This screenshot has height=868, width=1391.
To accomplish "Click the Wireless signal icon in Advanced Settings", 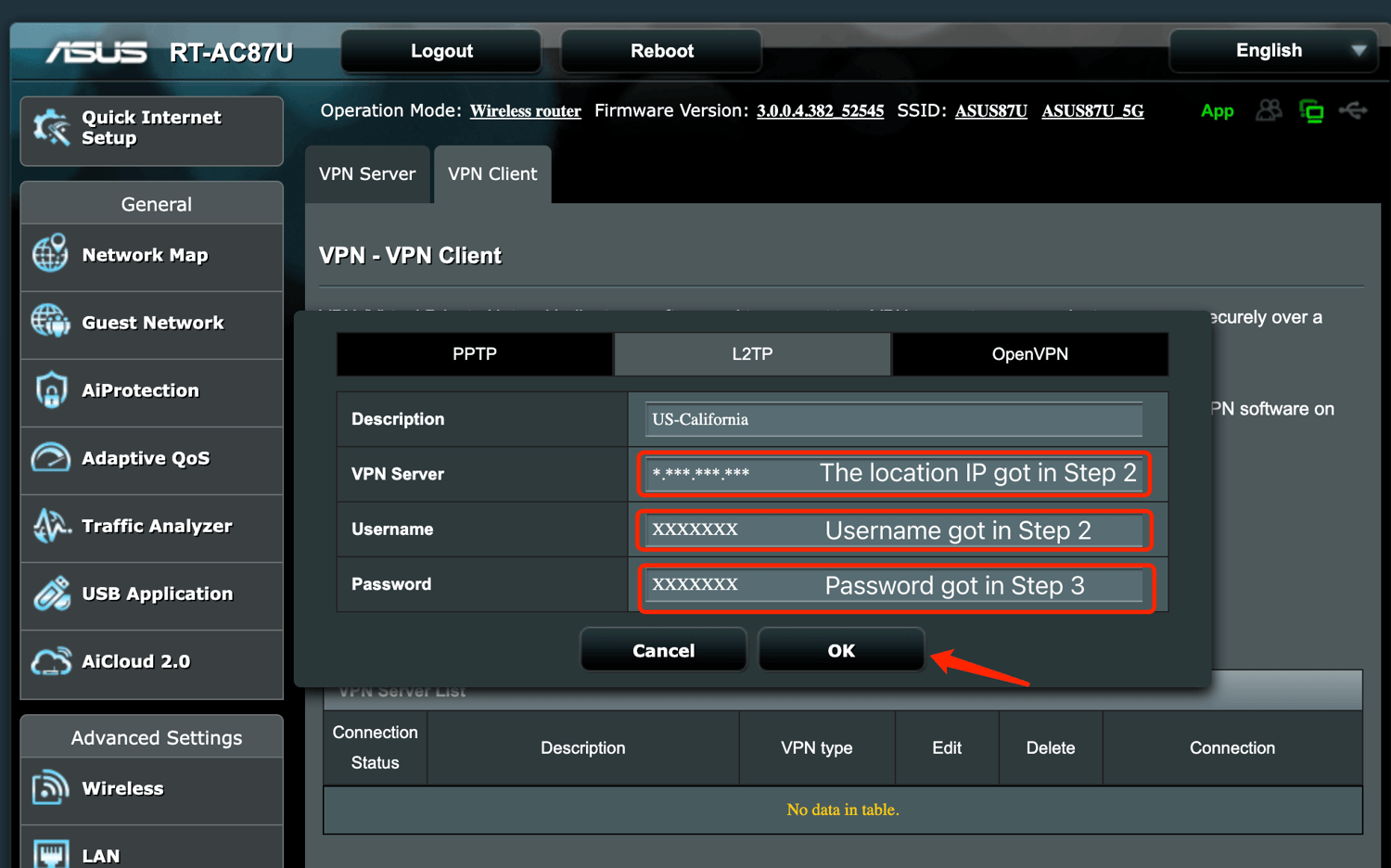I will [50, 788].
